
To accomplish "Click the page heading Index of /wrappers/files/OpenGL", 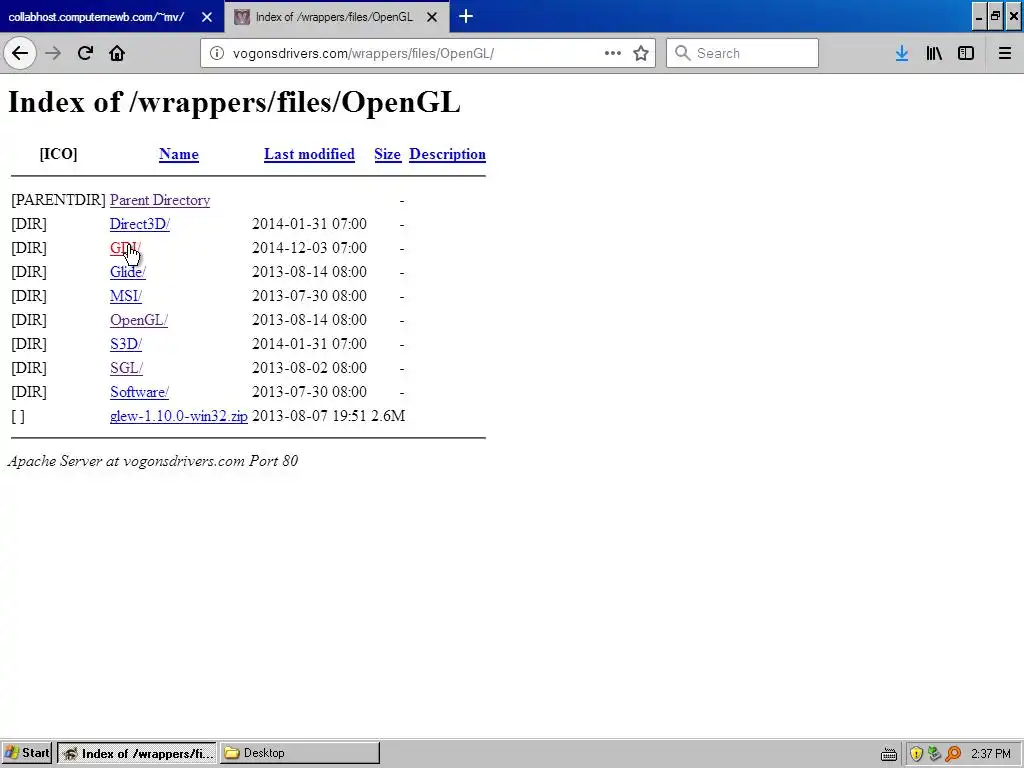I will click(234, 103).
